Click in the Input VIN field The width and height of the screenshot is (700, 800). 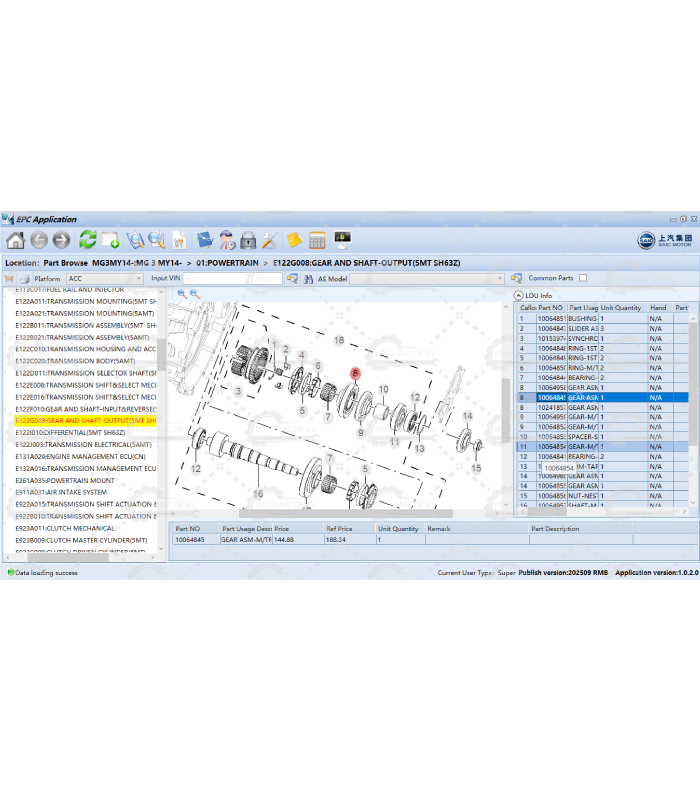(234, 278)
